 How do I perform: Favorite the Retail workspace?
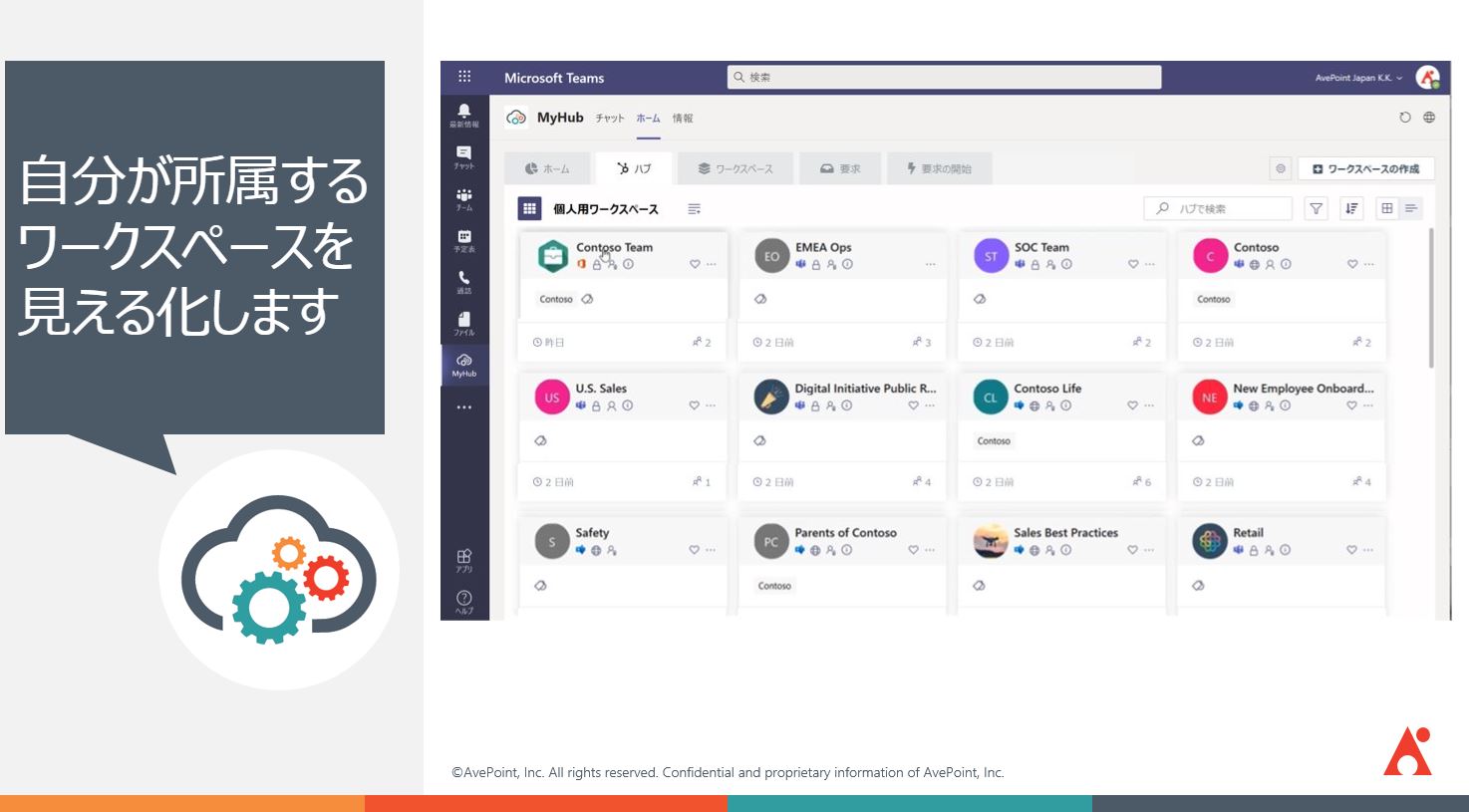(x=1351, y=550)
